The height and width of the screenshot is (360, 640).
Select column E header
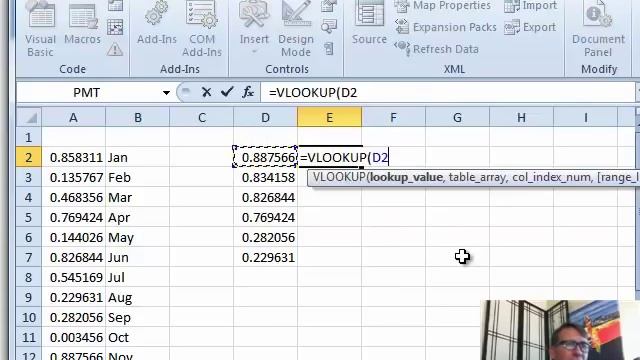click(329, 118)
